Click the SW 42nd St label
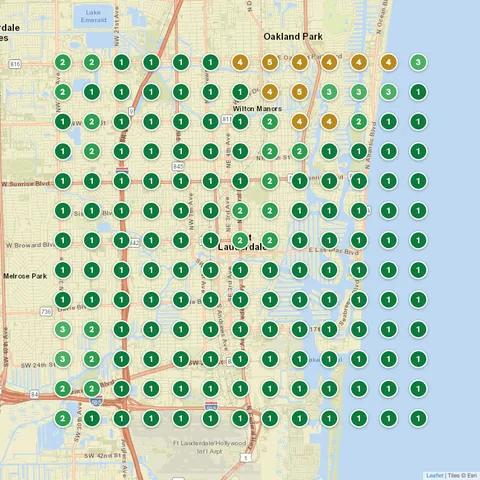Screen dimensions: 480x480 click(x=102, y=455)
